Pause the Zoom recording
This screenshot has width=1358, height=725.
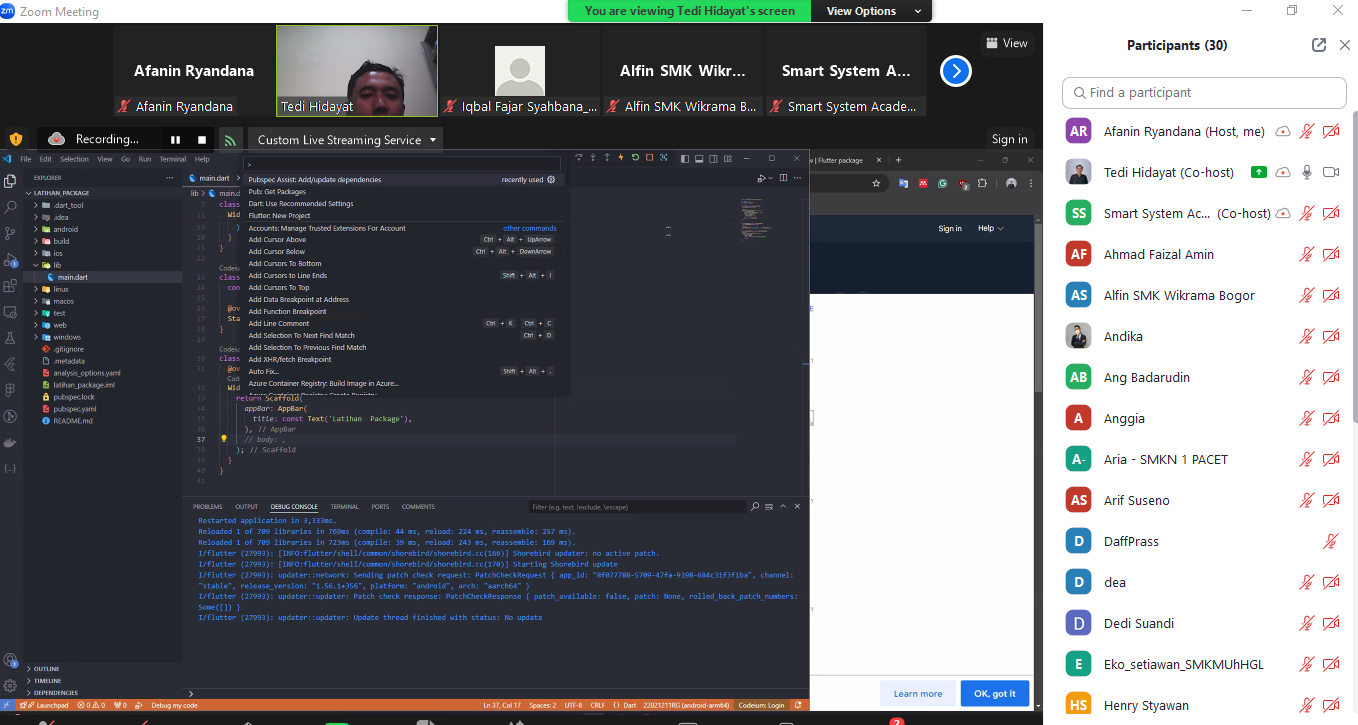point(176,140)
